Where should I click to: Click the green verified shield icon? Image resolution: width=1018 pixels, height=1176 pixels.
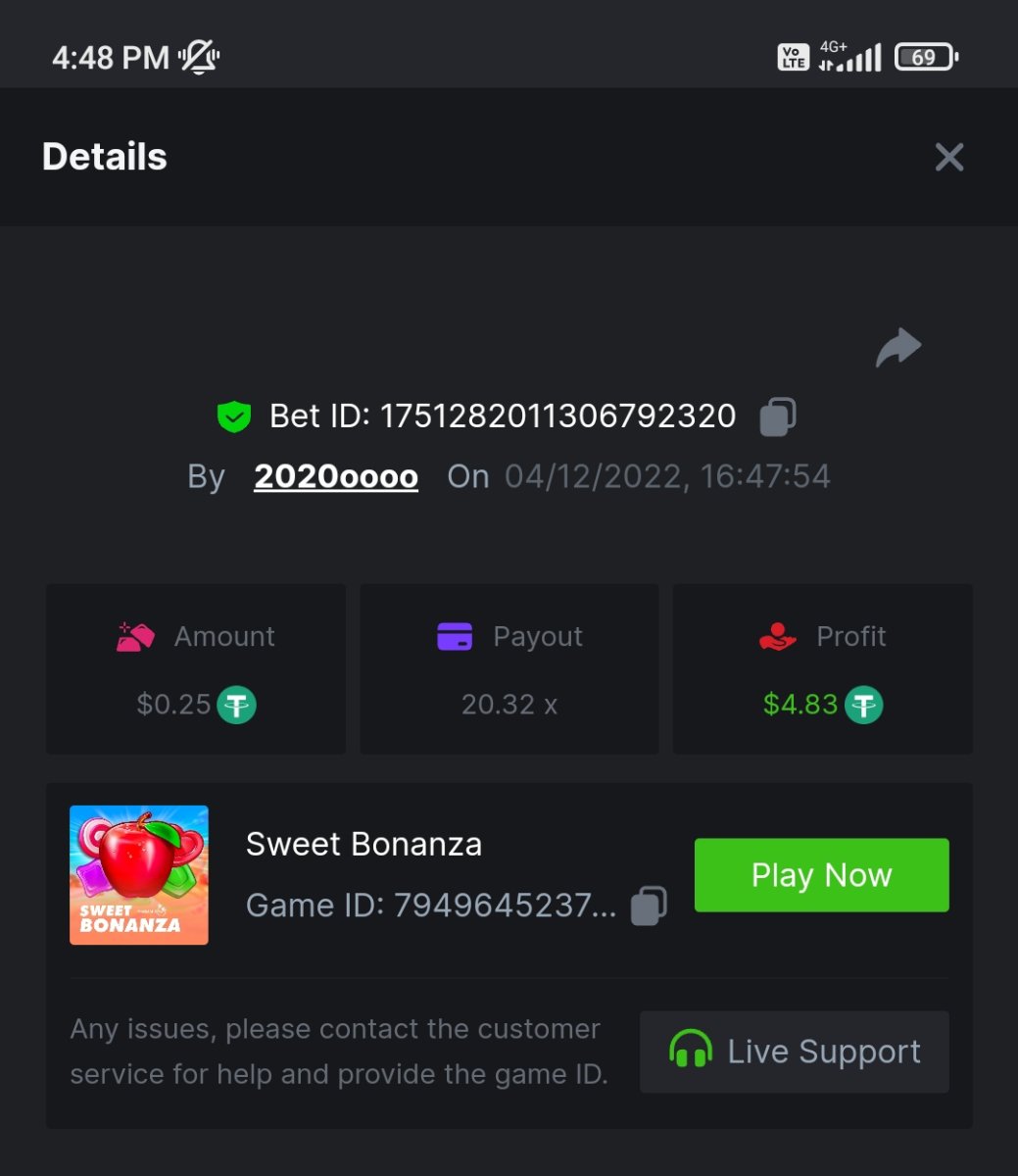(x=233, y=416)
